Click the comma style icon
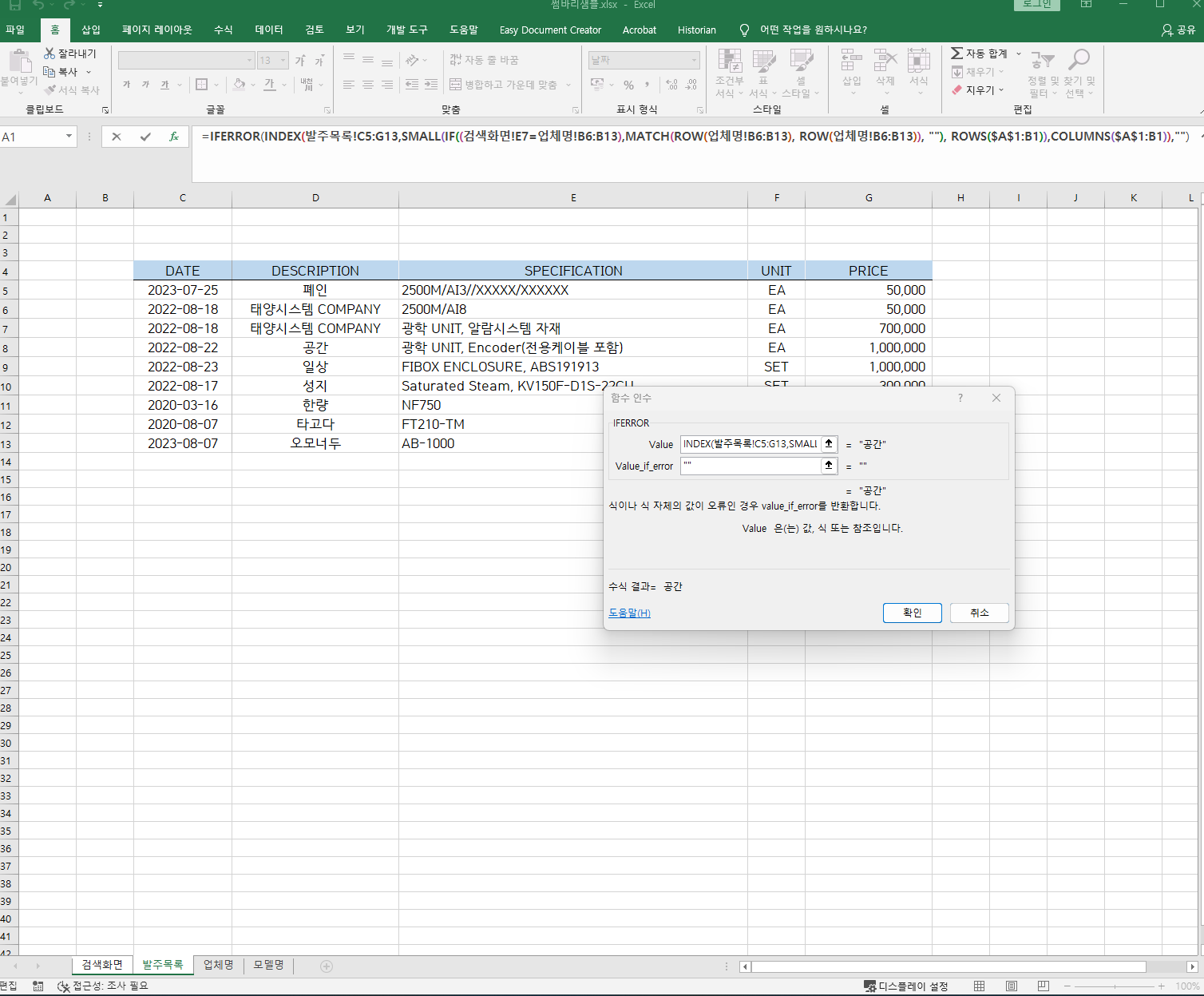Image resolution: width=1204 pixels, height=996 pixels. [648, 85]
